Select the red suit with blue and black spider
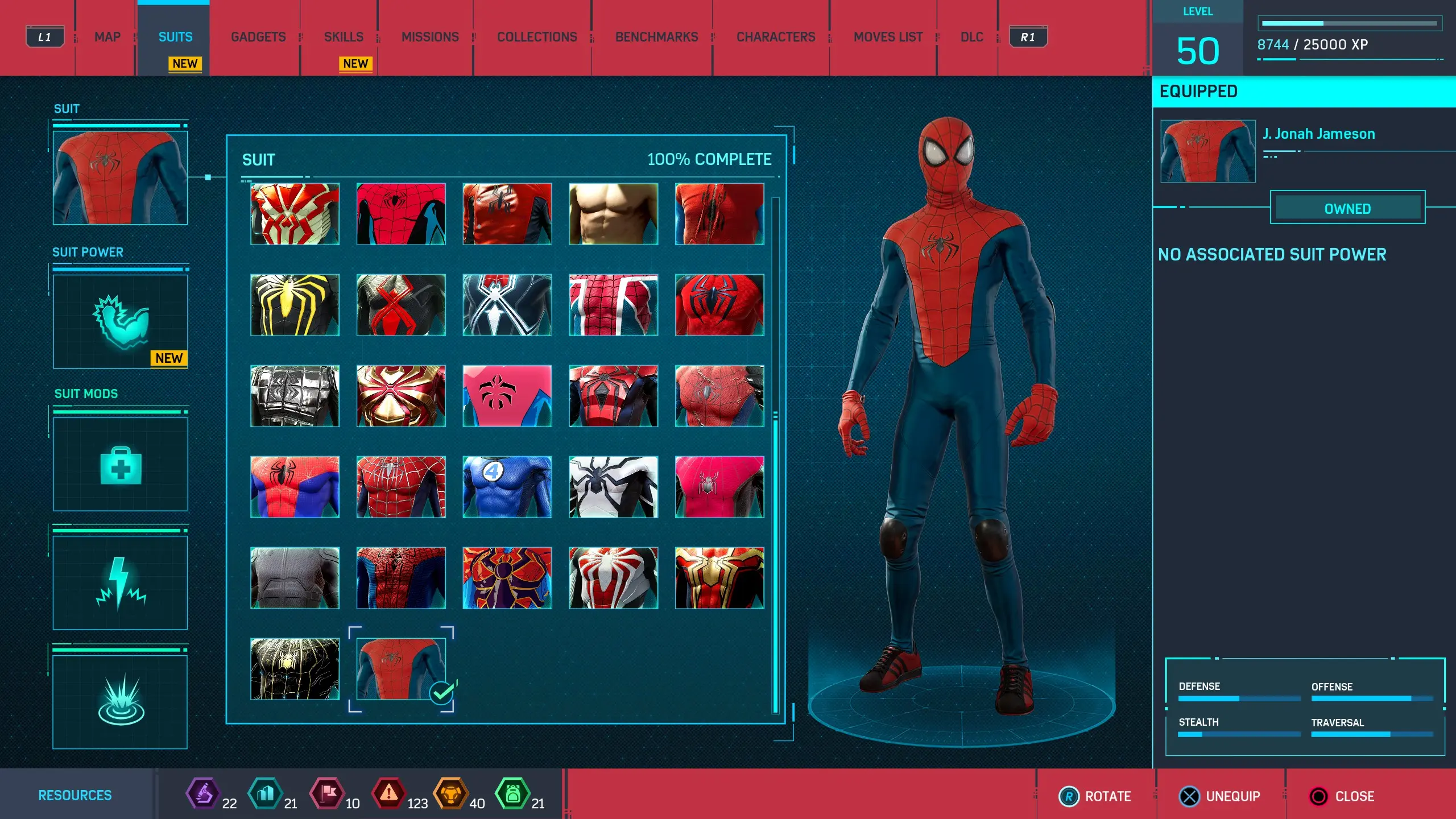 (x=719, y=305)
